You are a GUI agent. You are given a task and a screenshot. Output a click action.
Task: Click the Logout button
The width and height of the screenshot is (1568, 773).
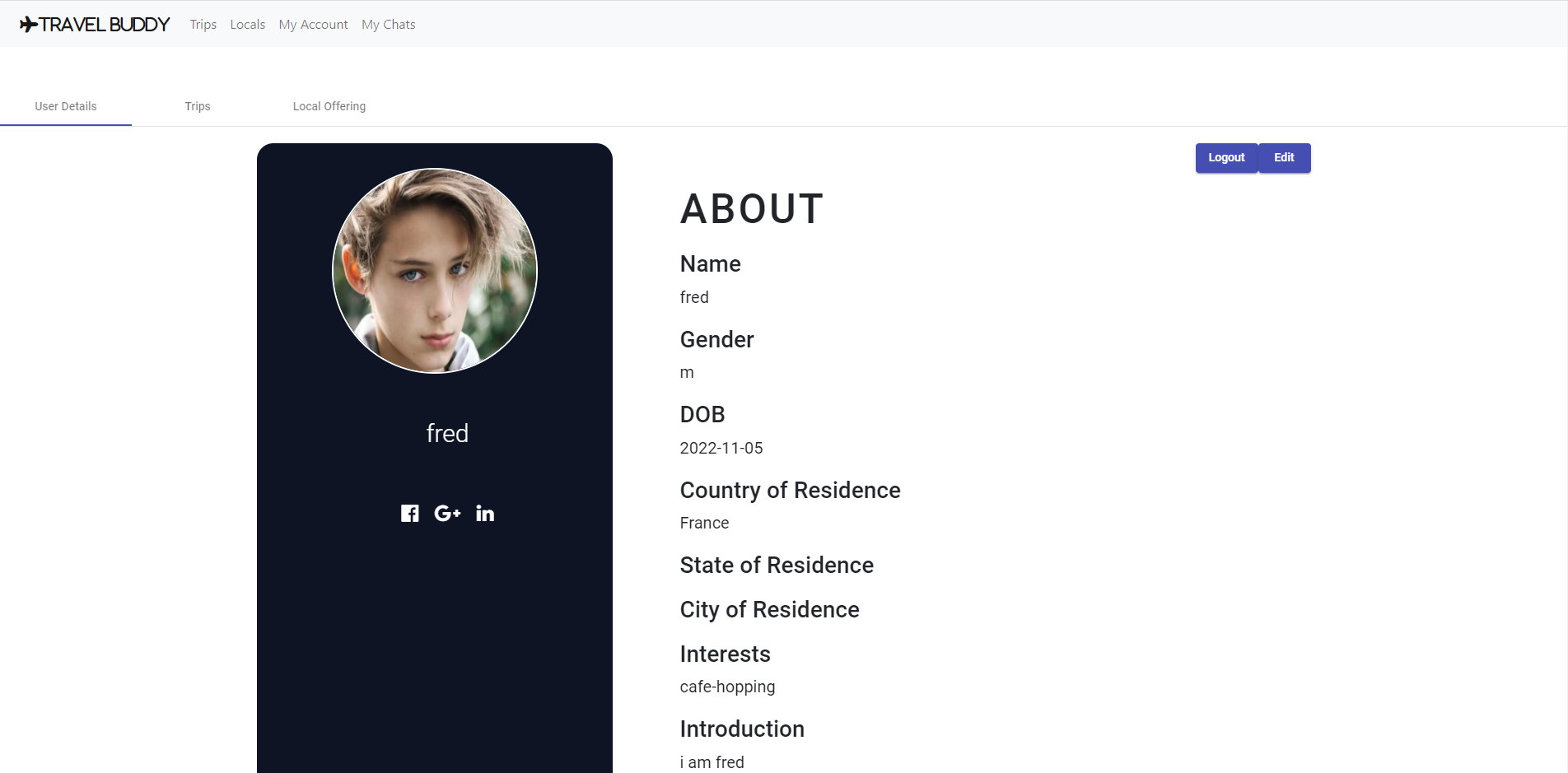(x=1226, y=157)
